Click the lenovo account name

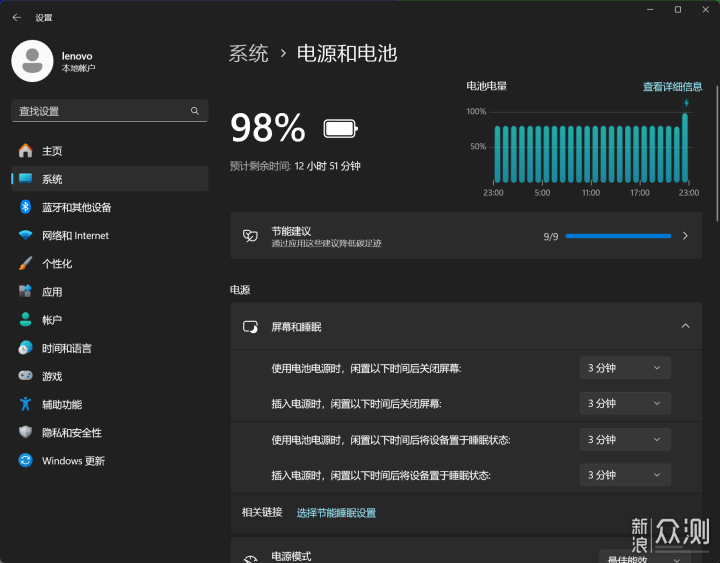[77, 56]
